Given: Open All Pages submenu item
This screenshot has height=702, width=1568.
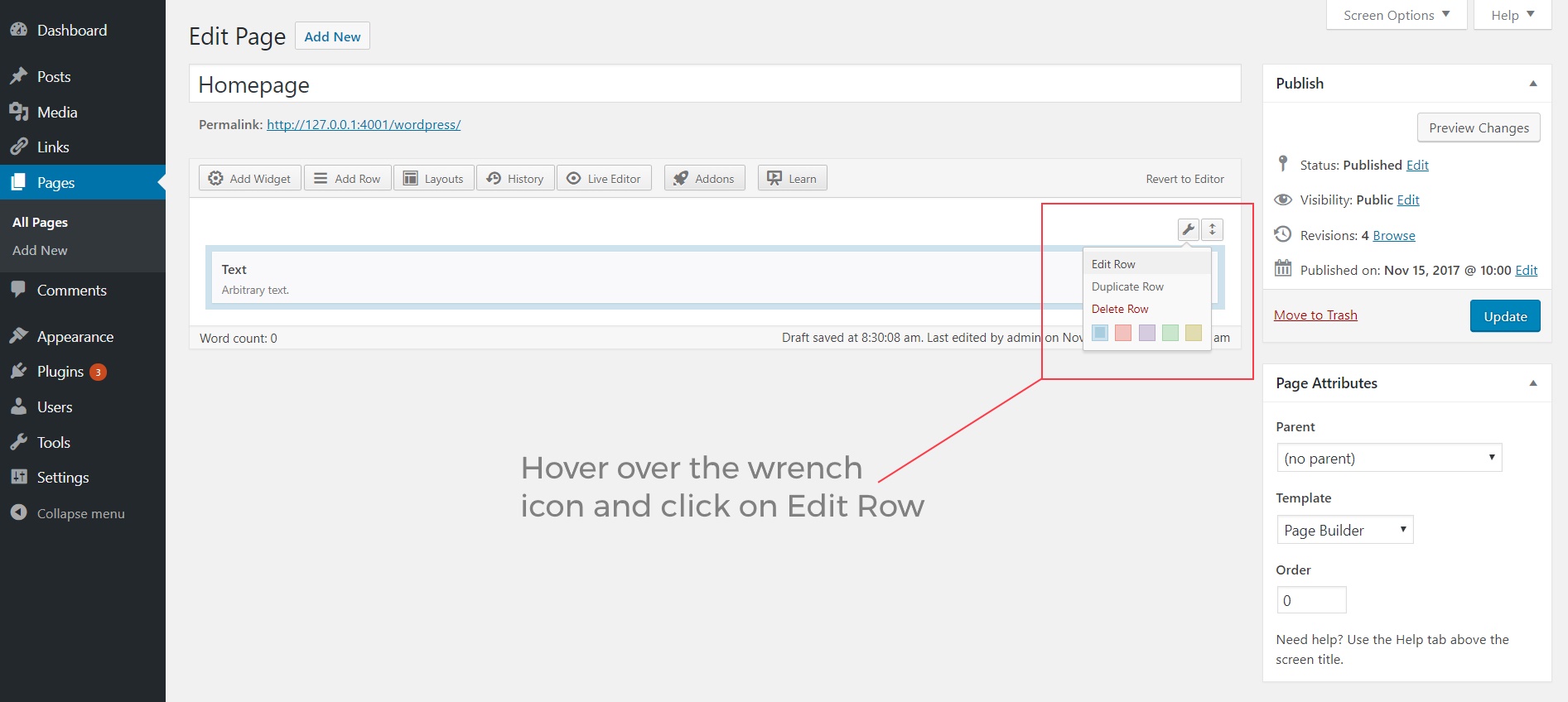Looking at the screenshot, I should 40,222.
